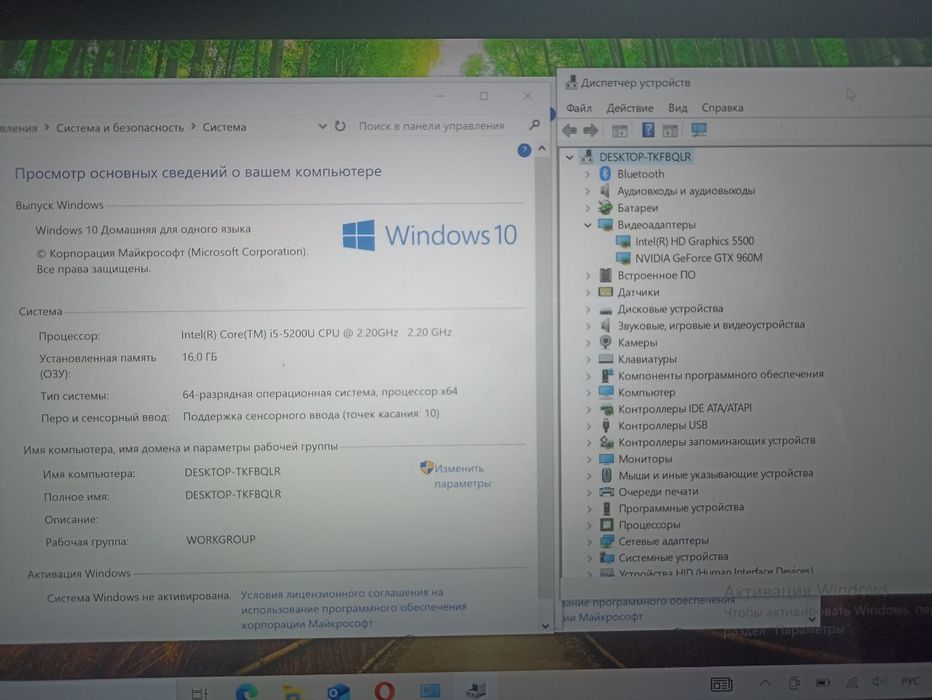Expand the Встроенное ПО category
The width and height of the screenshot is (932, 700).
tap(587, 276)
